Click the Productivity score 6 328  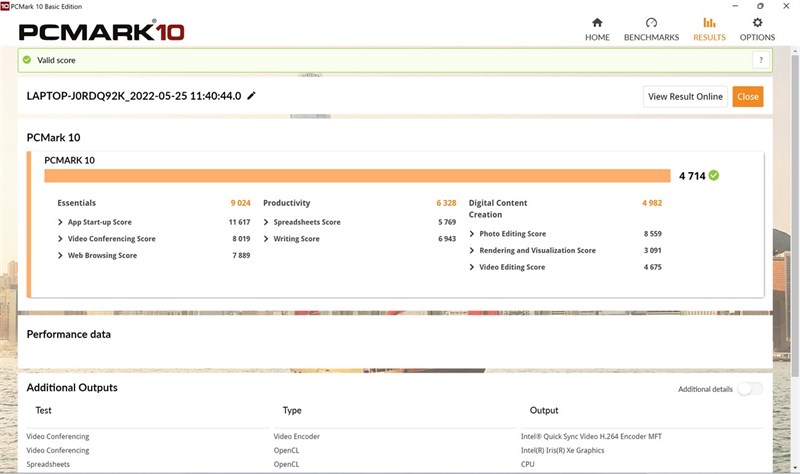click(446, 203)
